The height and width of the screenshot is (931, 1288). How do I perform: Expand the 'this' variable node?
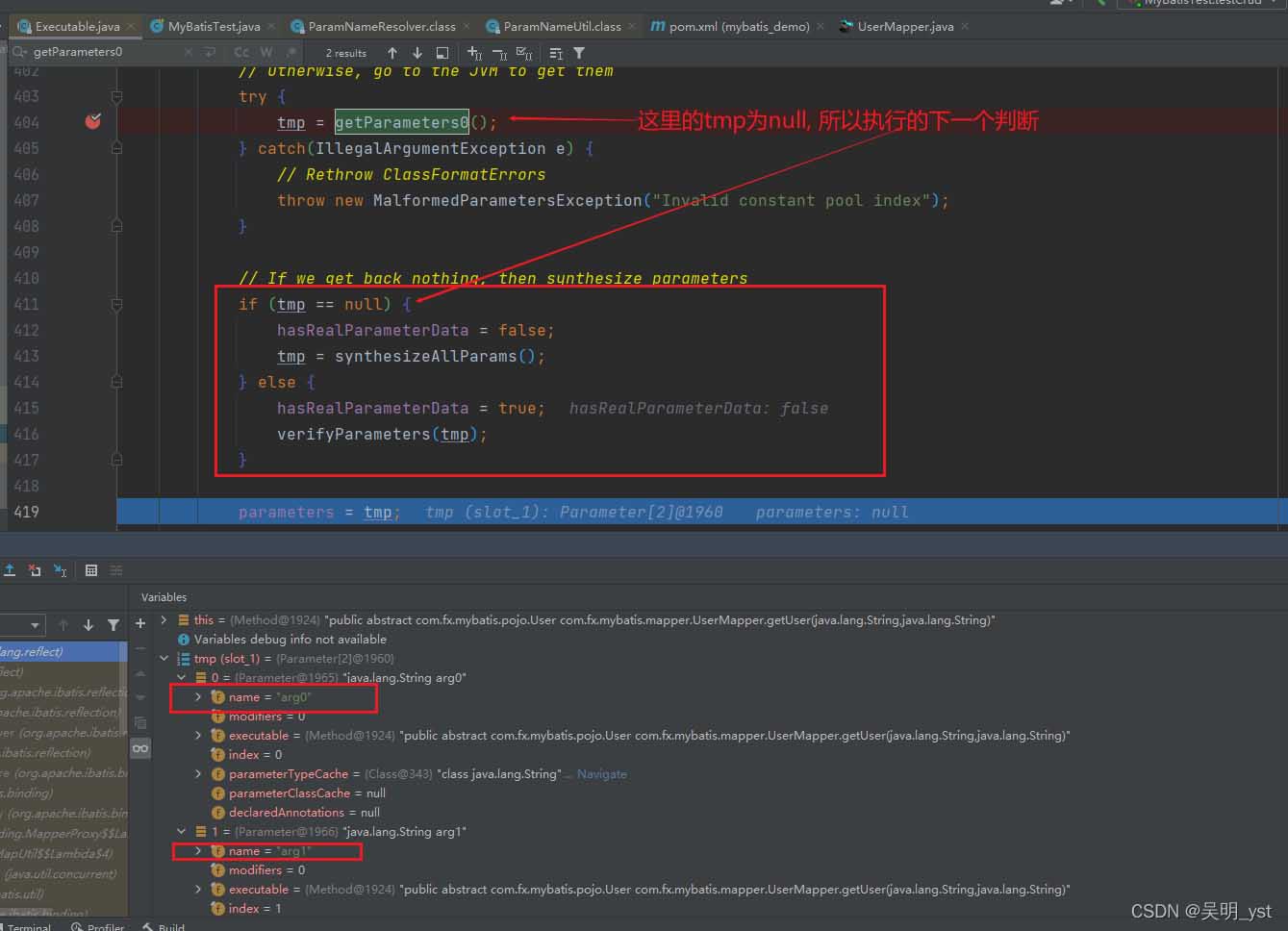[164, 620]
